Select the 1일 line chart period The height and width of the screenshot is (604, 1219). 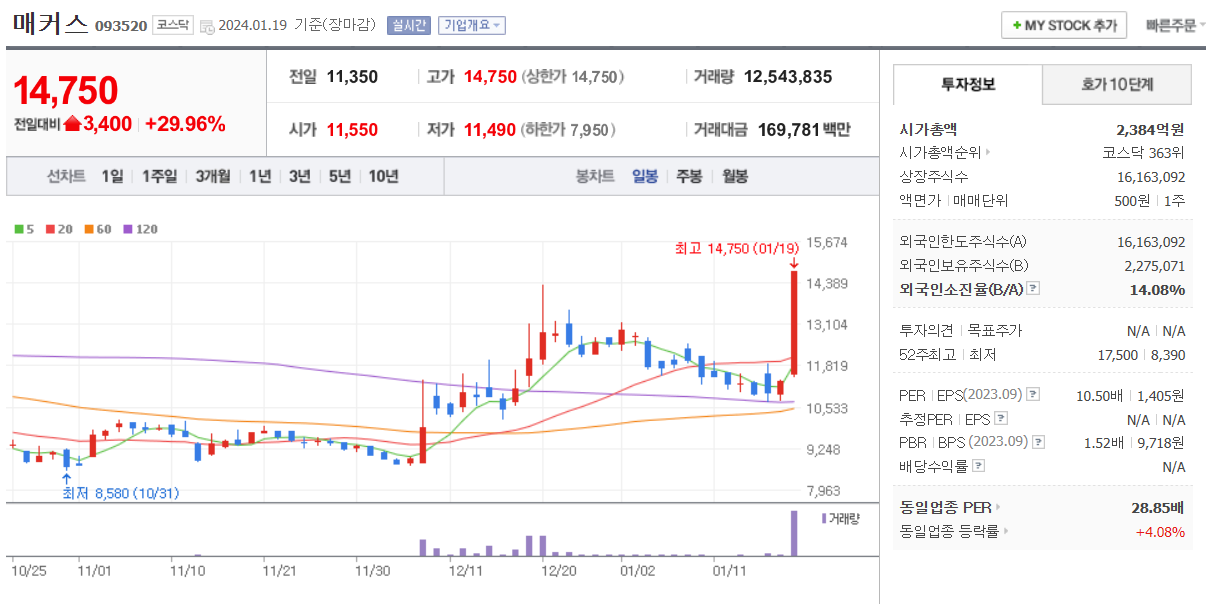coord(112,177)
